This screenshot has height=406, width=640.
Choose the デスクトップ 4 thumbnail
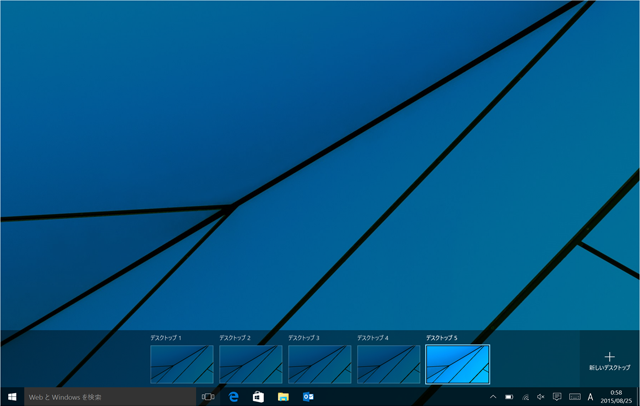pos(389,364)
